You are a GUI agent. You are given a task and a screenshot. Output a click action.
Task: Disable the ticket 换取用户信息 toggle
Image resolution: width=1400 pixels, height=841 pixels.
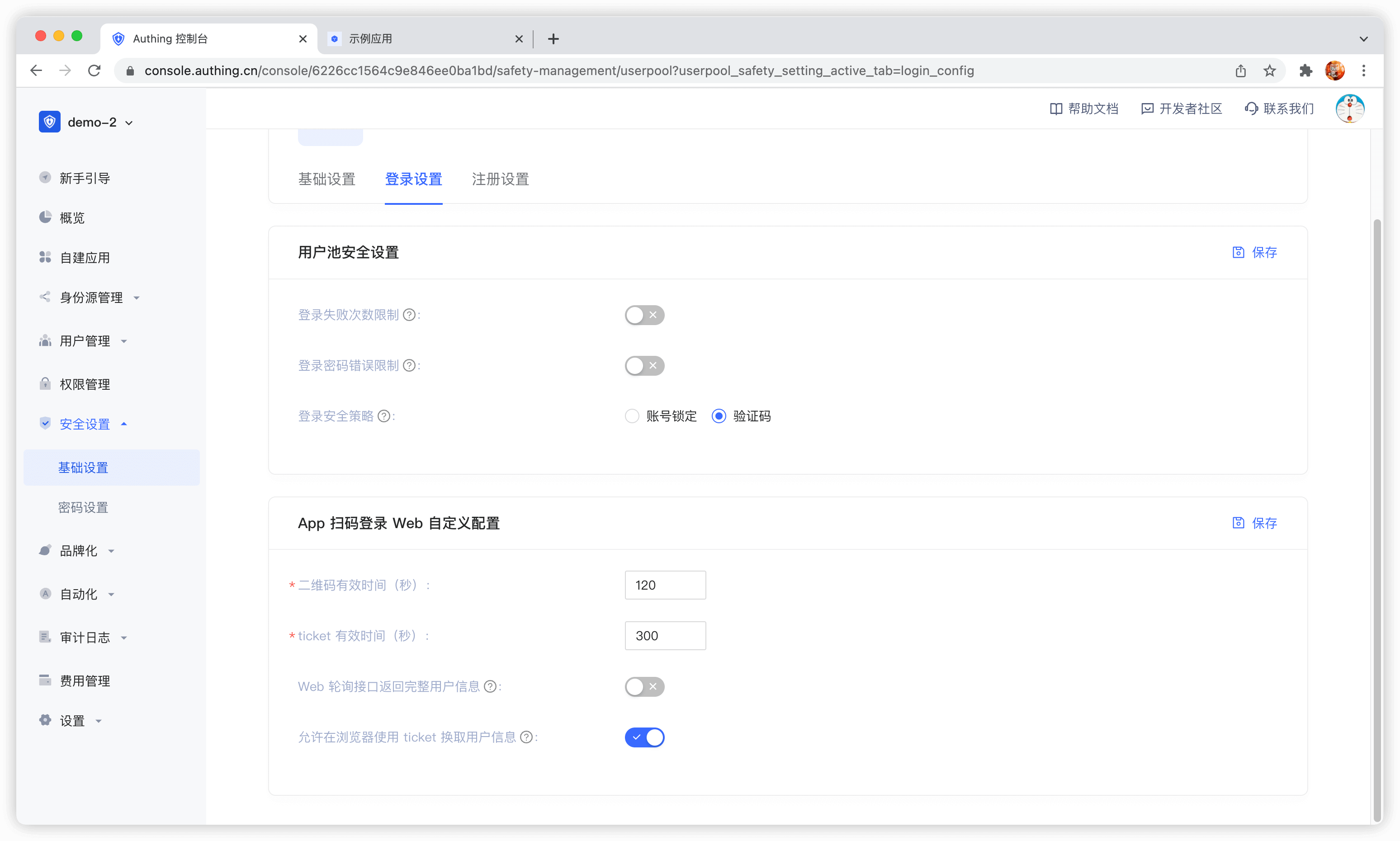(x=644, y=737)
